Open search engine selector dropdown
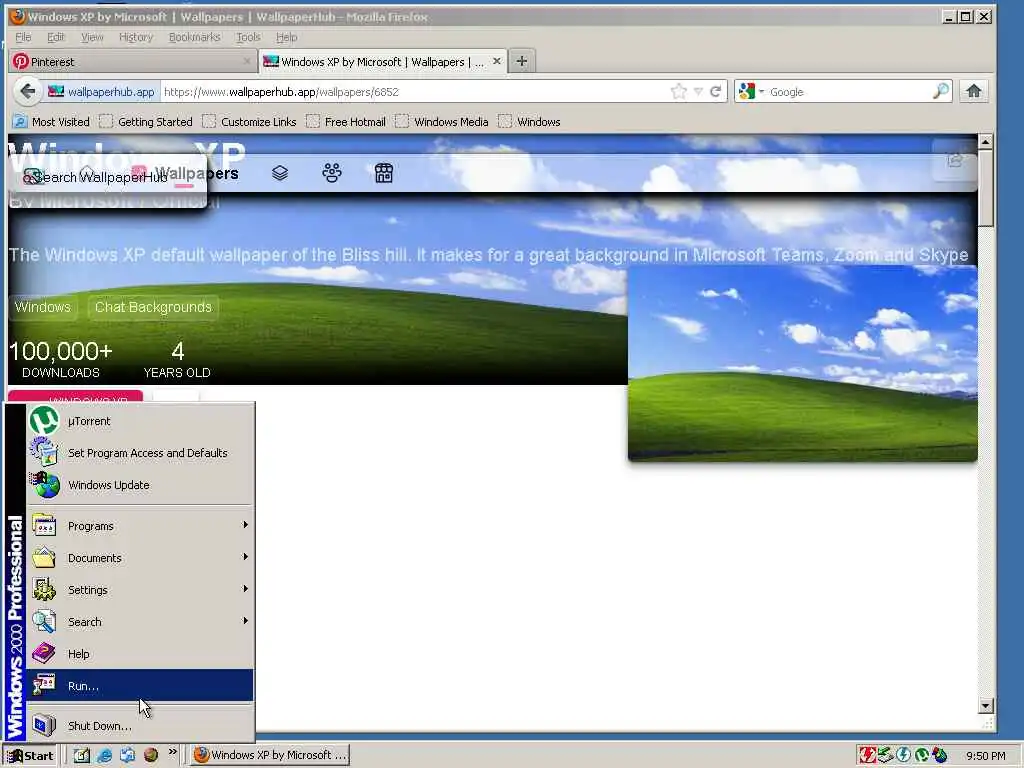The height and width of the screenshot is (768, 1024). (751, 91)
